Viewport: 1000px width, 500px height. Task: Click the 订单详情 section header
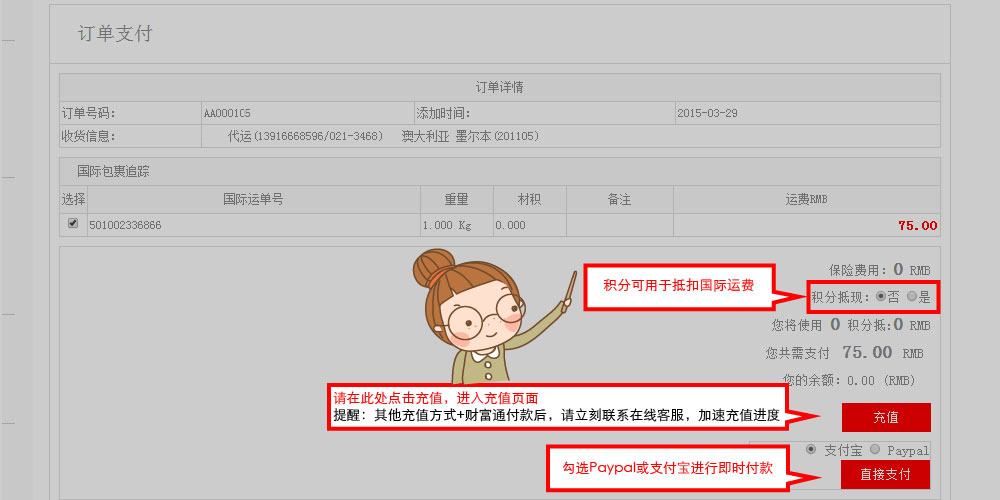click(x=499, y=87)
